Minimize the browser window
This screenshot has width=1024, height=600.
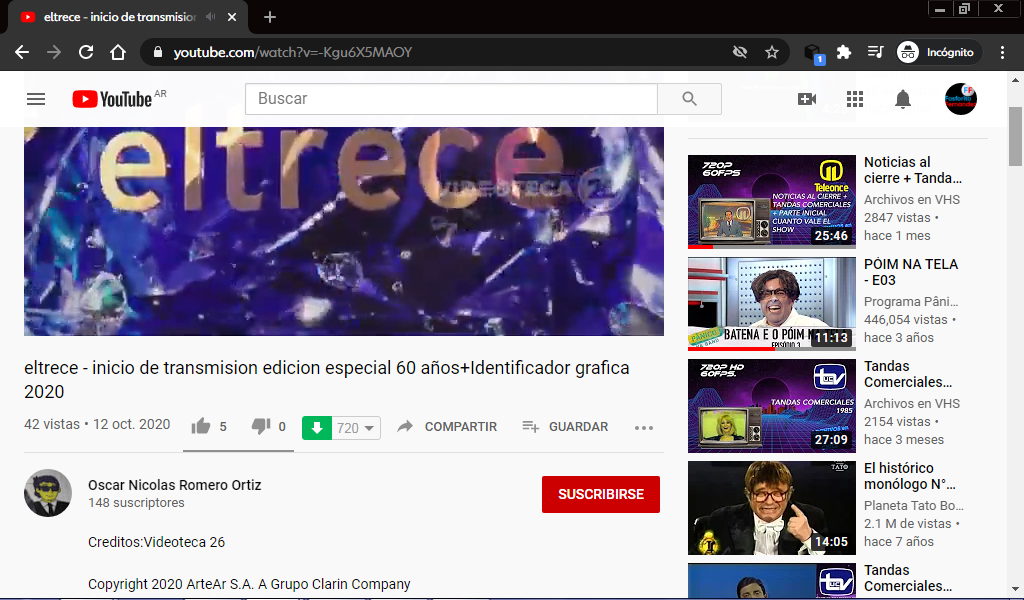pos(940,9)
